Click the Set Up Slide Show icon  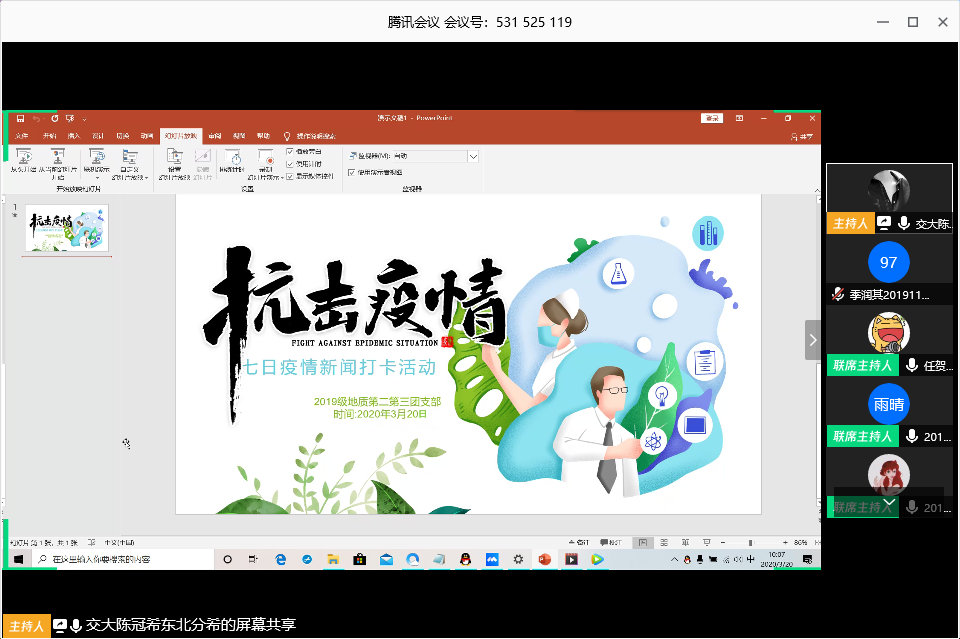pyautogui.click(x=174, y=157)
